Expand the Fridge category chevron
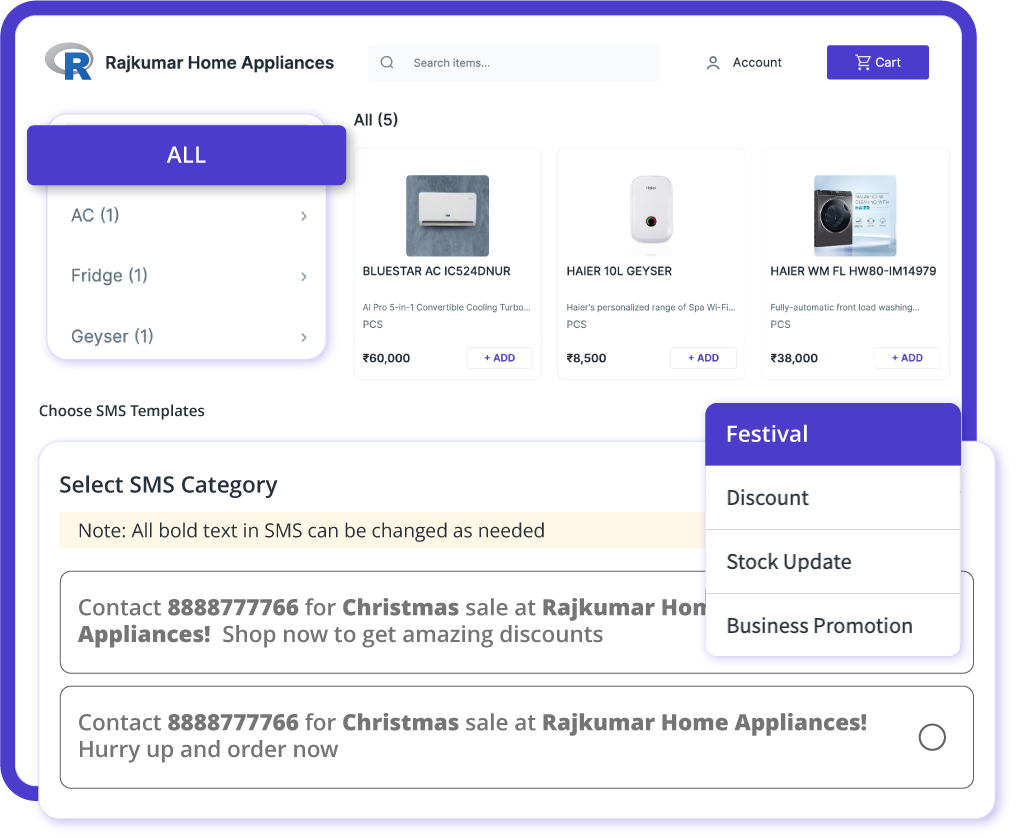The width and height of the screenshot is (1015, 838). (304, 277)
